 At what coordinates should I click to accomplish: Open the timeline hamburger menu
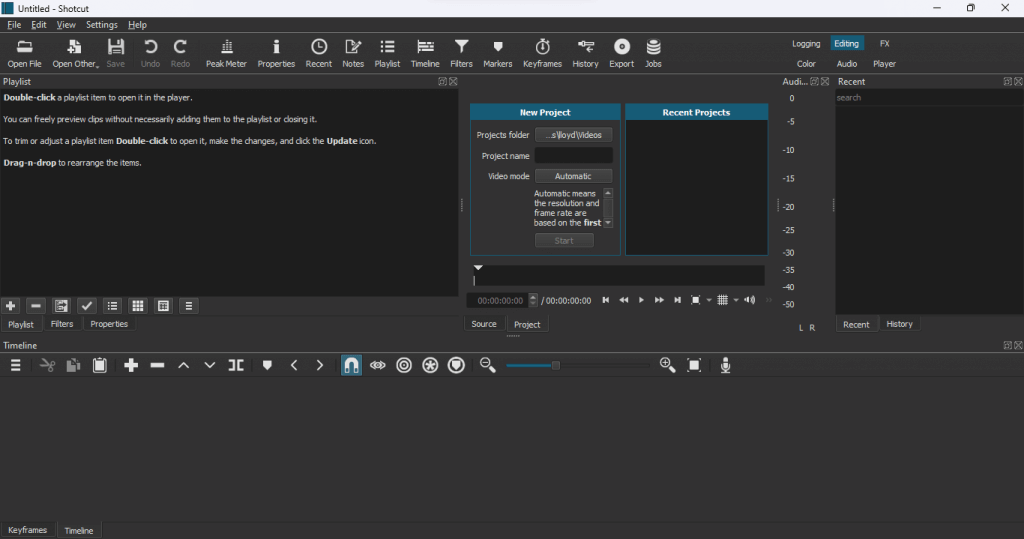click(x=16, y=366)
